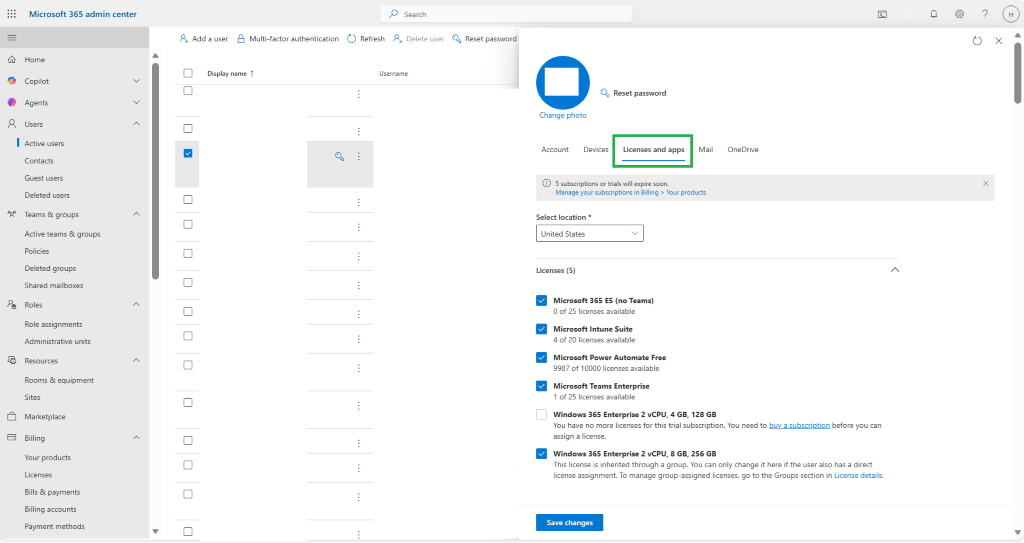
Task: Click Refresh in the users toolbar
Action: pos(366,39)
